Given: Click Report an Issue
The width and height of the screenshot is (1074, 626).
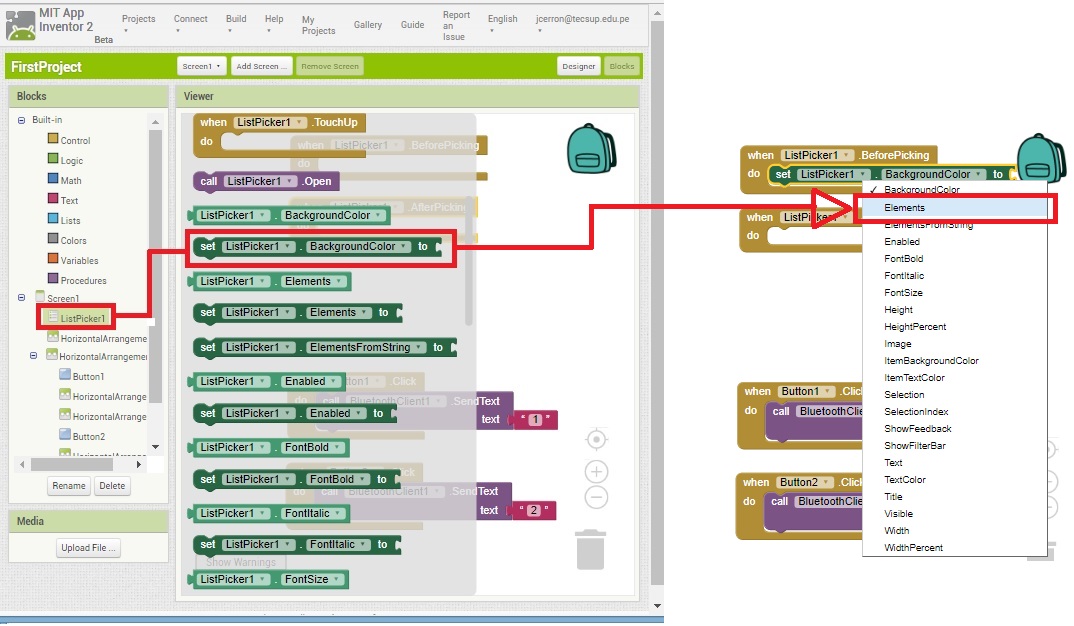Looking at the screenshot, I should pyautogui.click(x=455, y=25).
